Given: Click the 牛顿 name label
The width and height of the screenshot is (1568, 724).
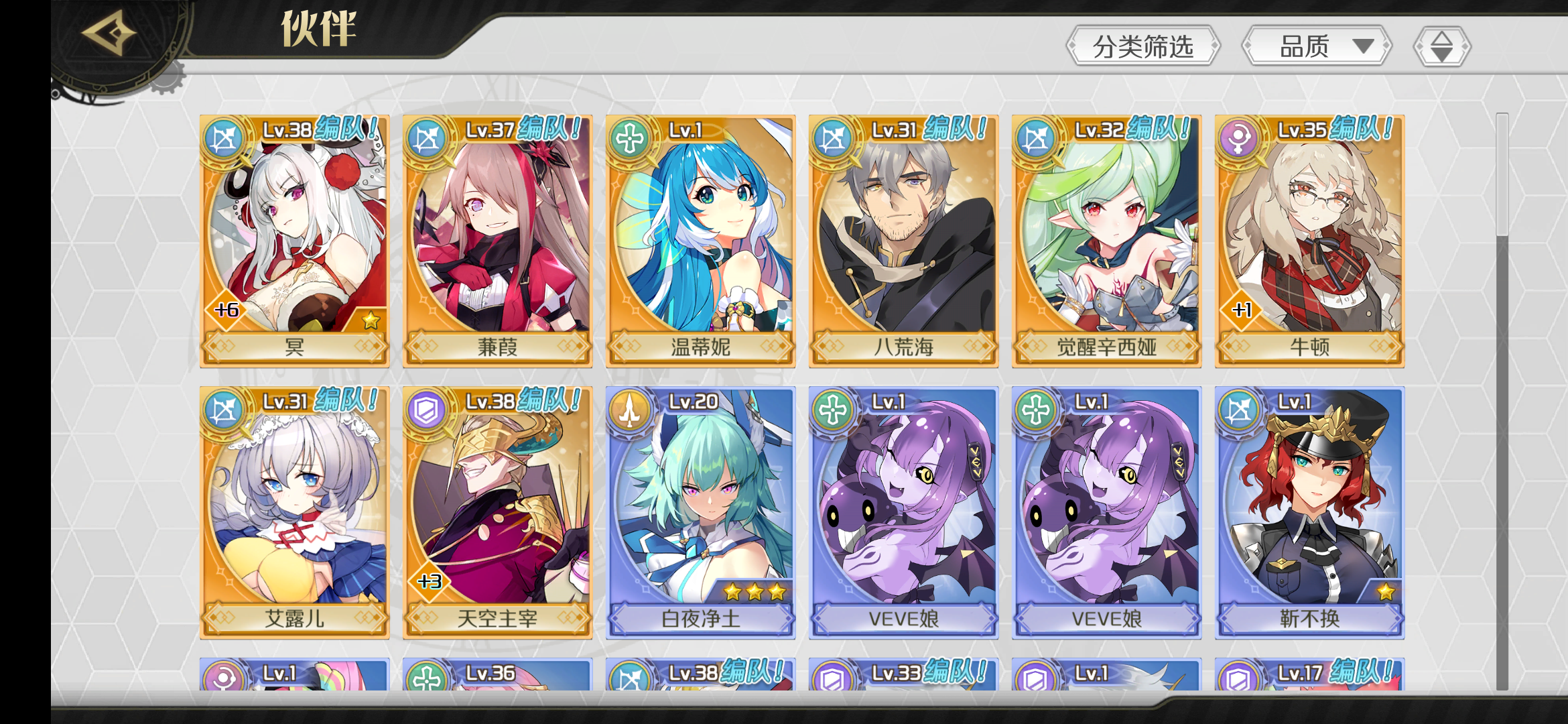Looking at the screenshot, I should coord(1309,347).
